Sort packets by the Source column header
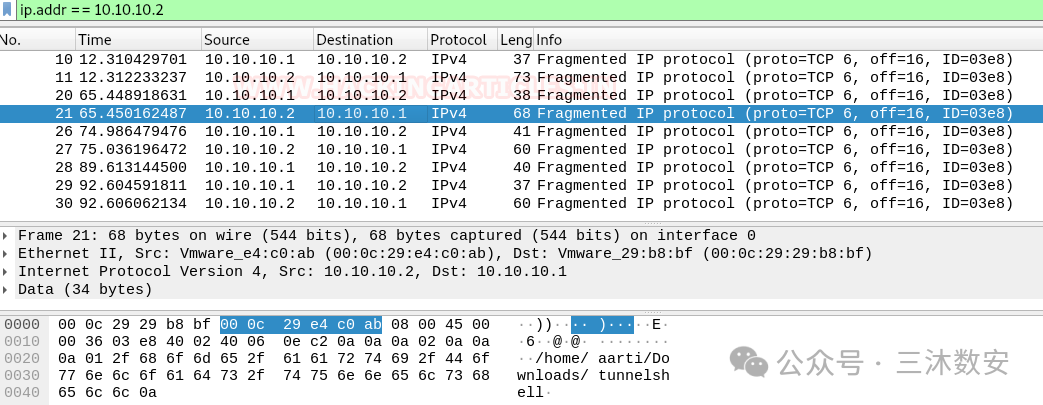 [257, 39]
